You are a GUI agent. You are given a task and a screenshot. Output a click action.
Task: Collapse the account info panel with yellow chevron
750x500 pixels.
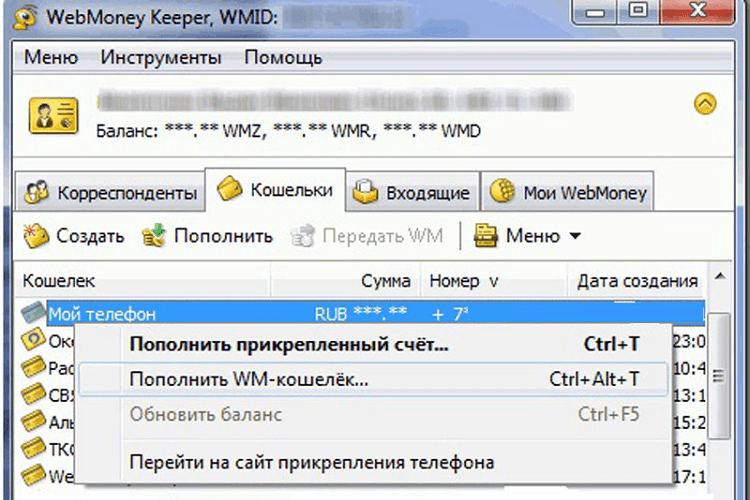click(705, 103)
